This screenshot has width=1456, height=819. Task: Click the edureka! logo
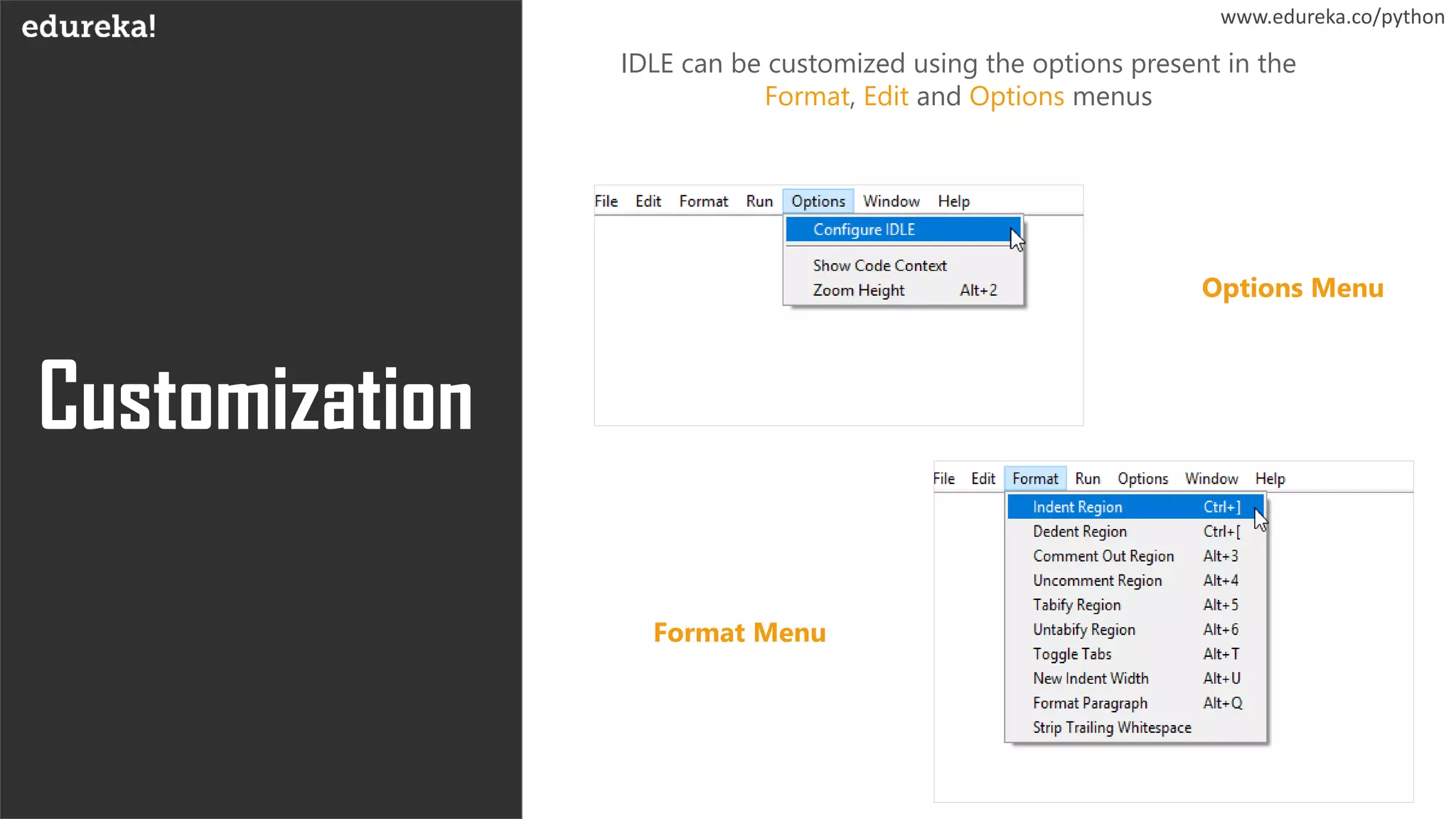point(89,27)
